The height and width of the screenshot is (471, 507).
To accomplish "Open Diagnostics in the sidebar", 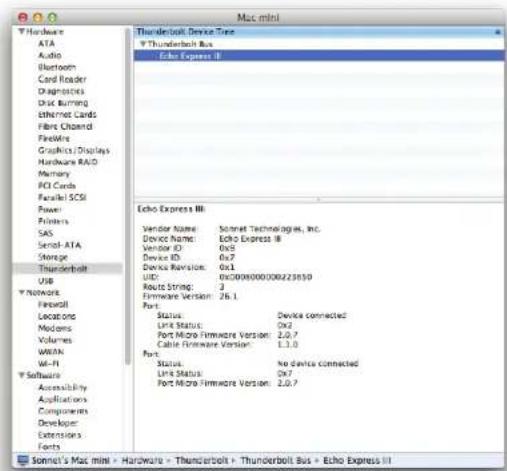I will click(x=61, y=91).
